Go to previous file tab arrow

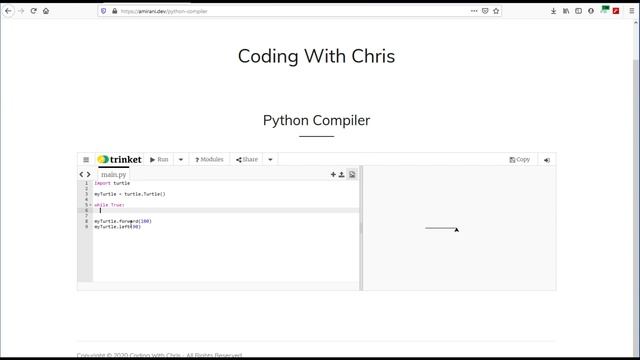pos(81,175)
